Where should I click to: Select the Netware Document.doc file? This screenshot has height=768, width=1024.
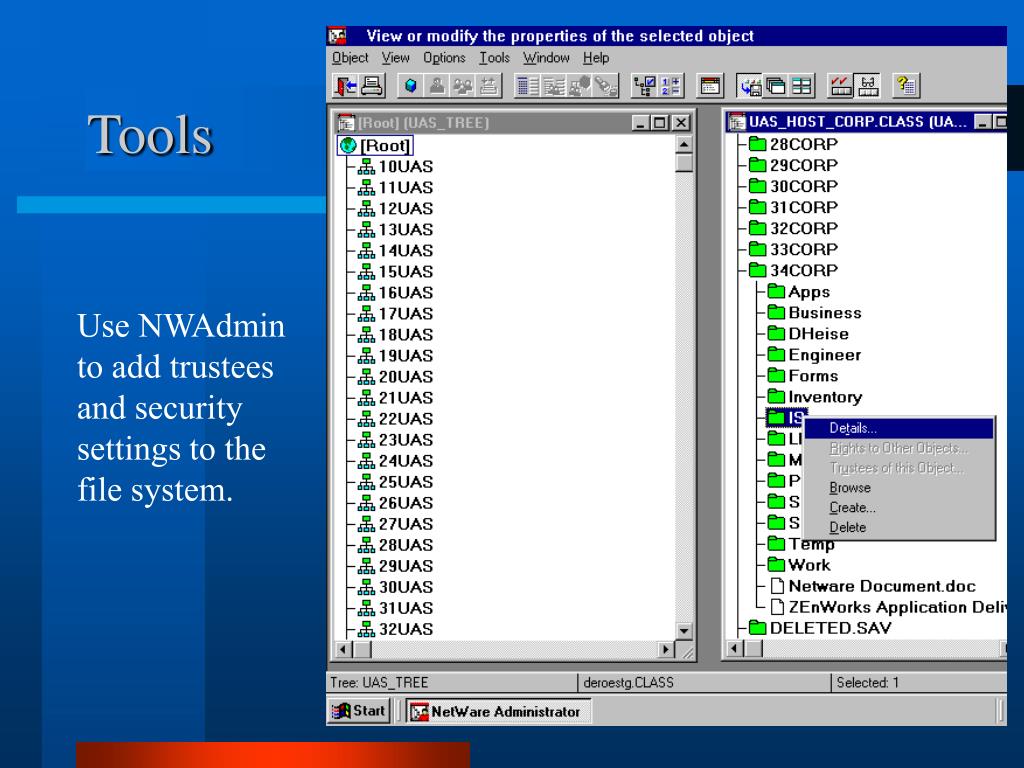click(x=873, y=586)
